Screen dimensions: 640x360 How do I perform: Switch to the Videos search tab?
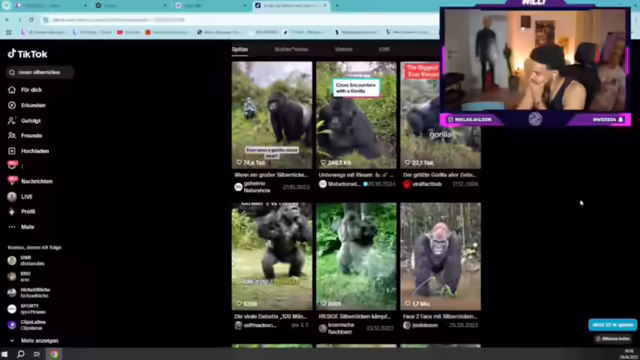point(343,49)
